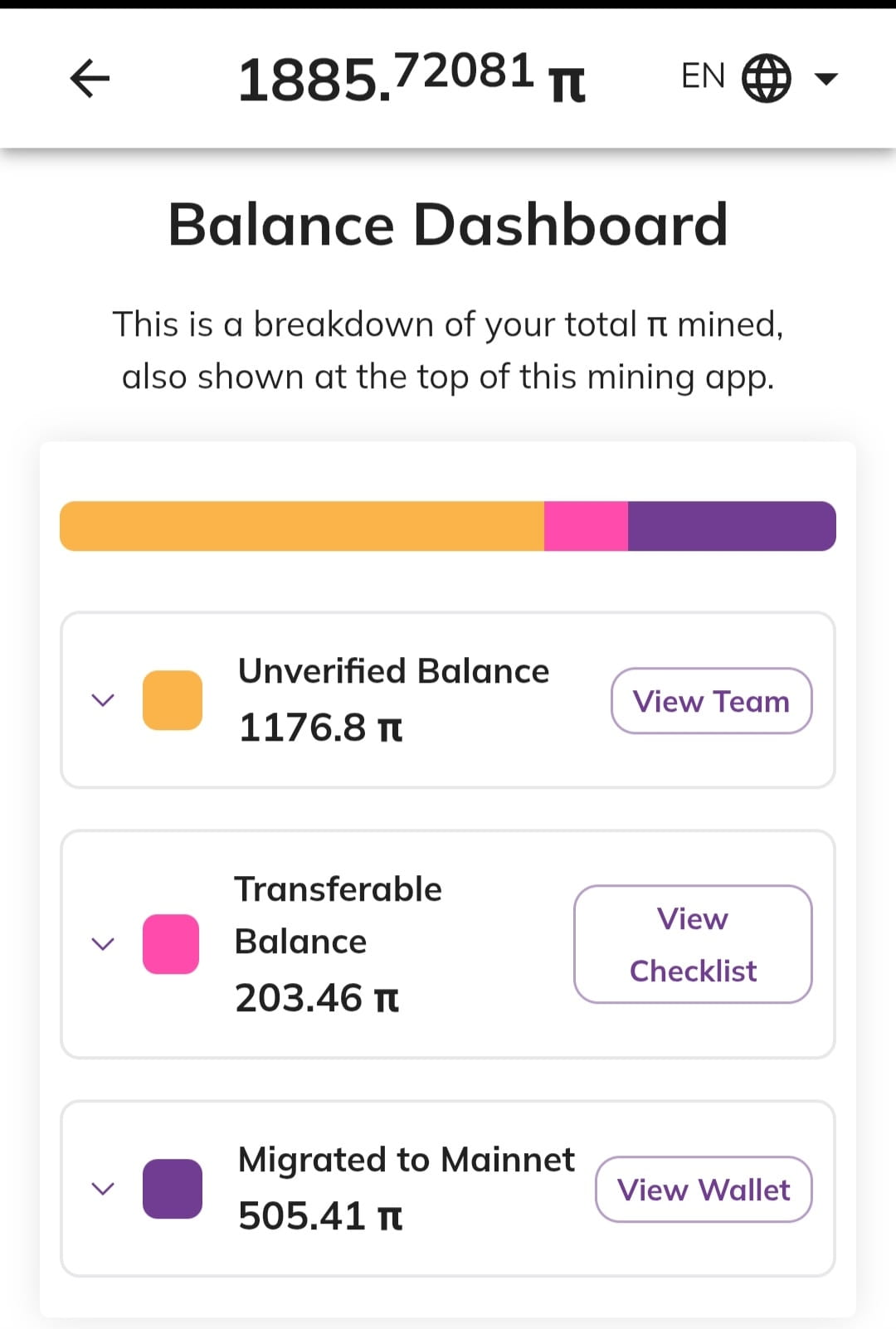Open View Wallet button
The width and height of the screenshot is (896, 1329).
point(704,1190)
